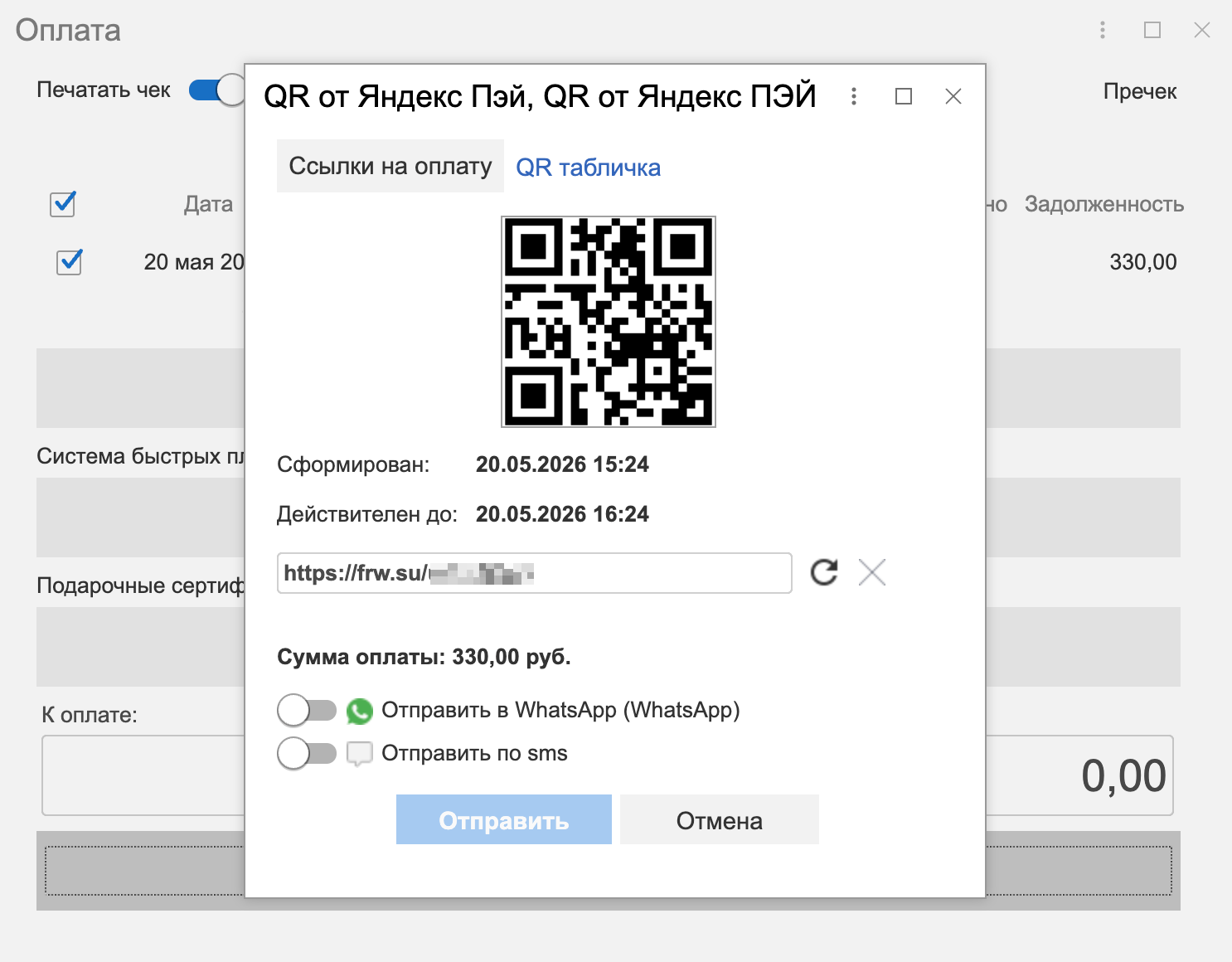
Task: Refresh the payment link with reload icon
Action: tap(823, 572)
